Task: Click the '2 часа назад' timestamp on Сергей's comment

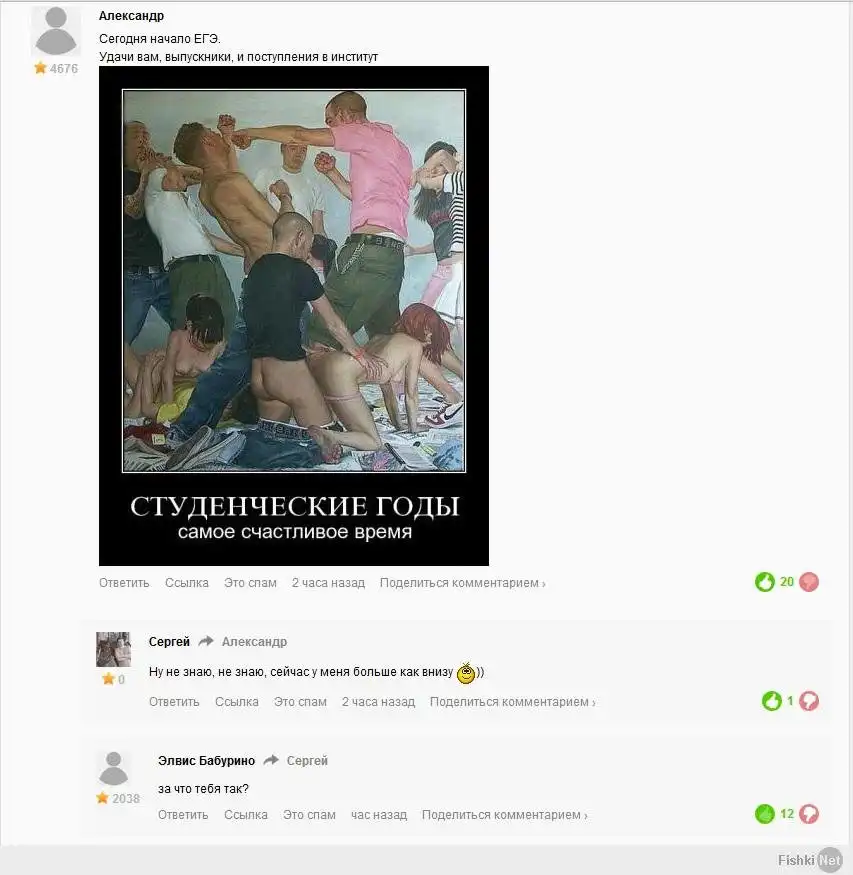Action: [x=378, y=701]
